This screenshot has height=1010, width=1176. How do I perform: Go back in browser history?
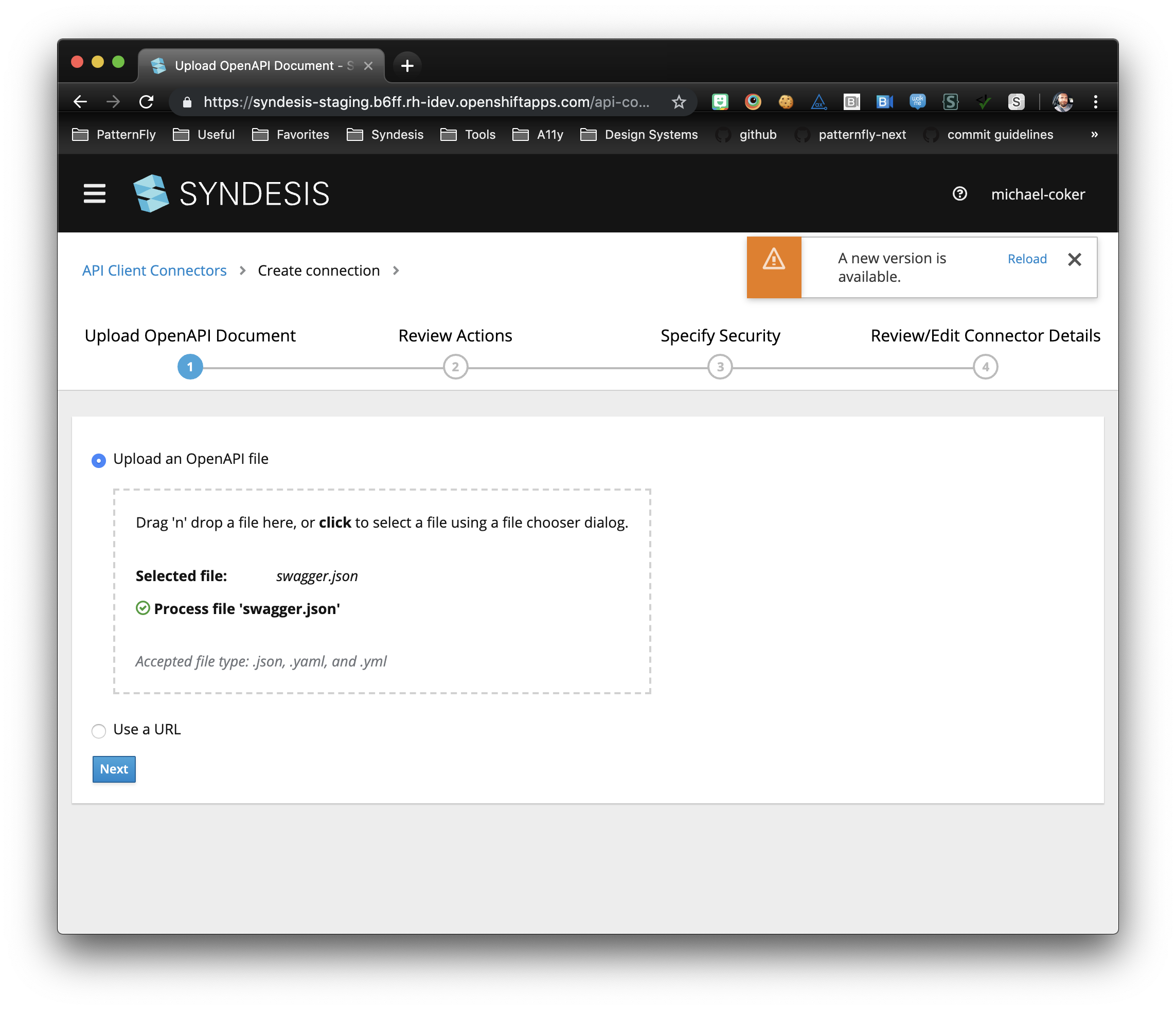(81, 102)
